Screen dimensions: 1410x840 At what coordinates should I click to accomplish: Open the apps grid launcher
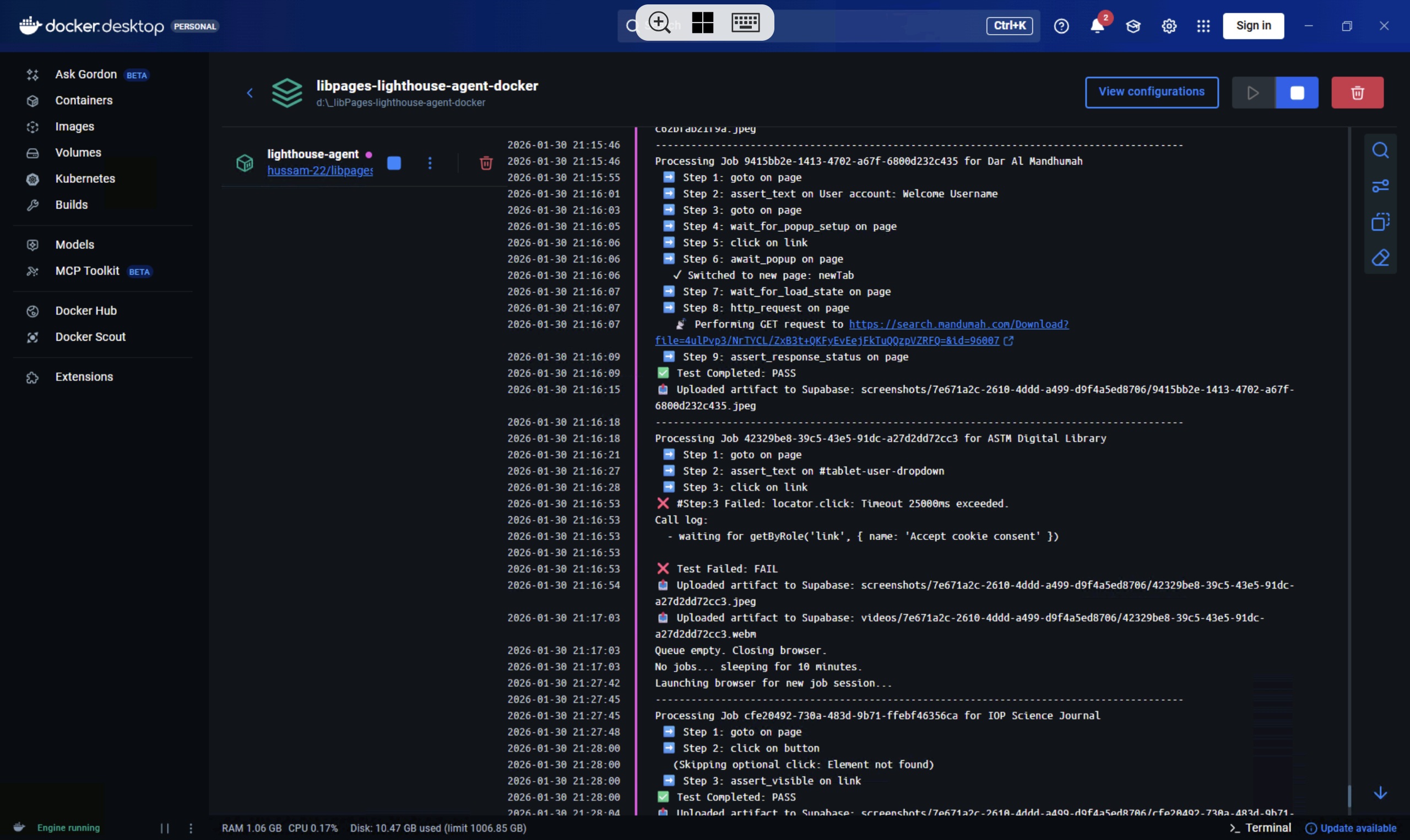[x=1203, y=26]
